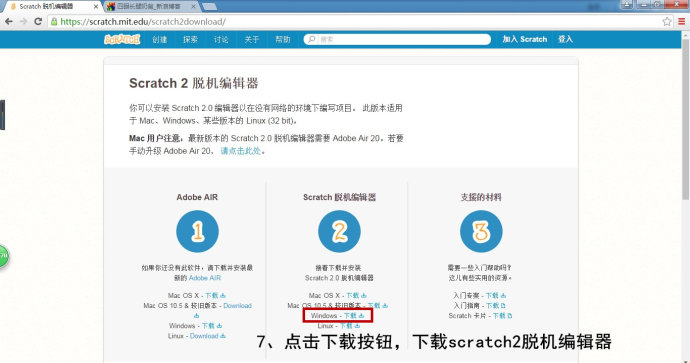Click the Scratch 脱机编辑器 column heading
This screenshot has height=363, width=690.
click(x=339, y=197)
